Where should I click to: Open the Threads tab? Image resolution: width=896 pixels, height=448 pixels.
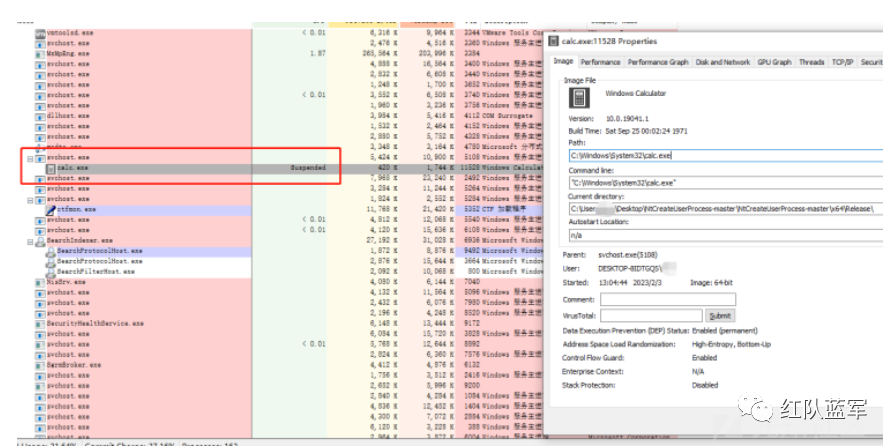pos(811,62)
